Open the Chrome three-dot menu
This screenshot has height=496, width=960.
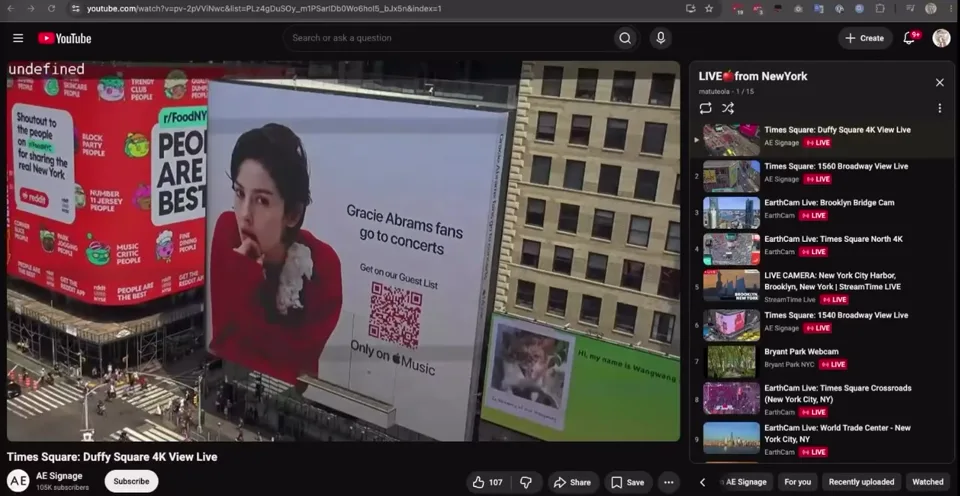tap(949, 9)
